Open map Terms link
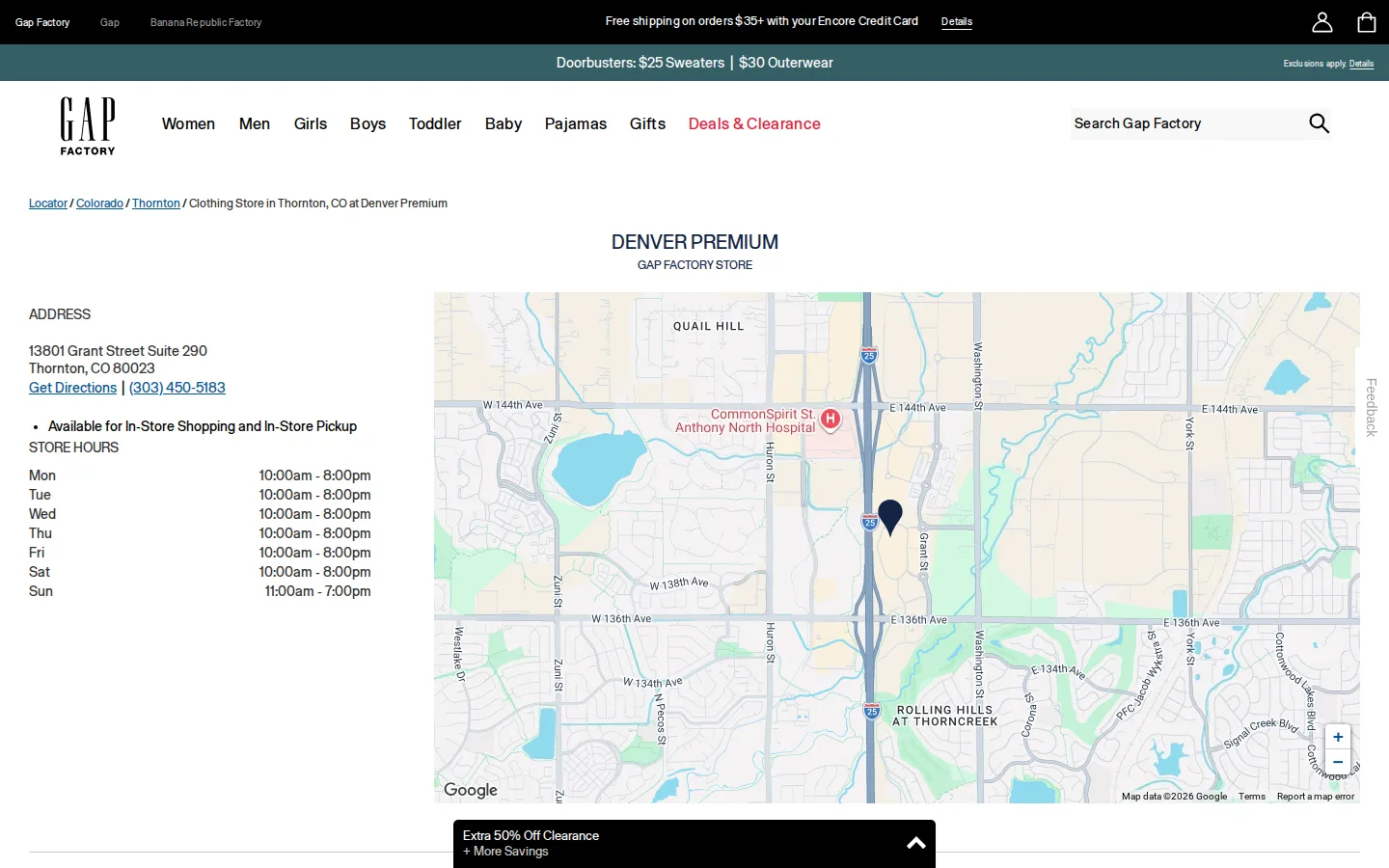The width and height of the screenshot is (1389, 868). click(1252, 797)
